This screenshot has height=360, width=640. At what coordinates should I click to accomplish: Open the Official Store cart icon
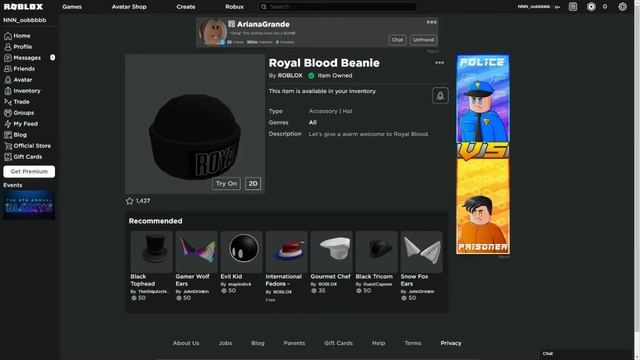coord(8,146)
